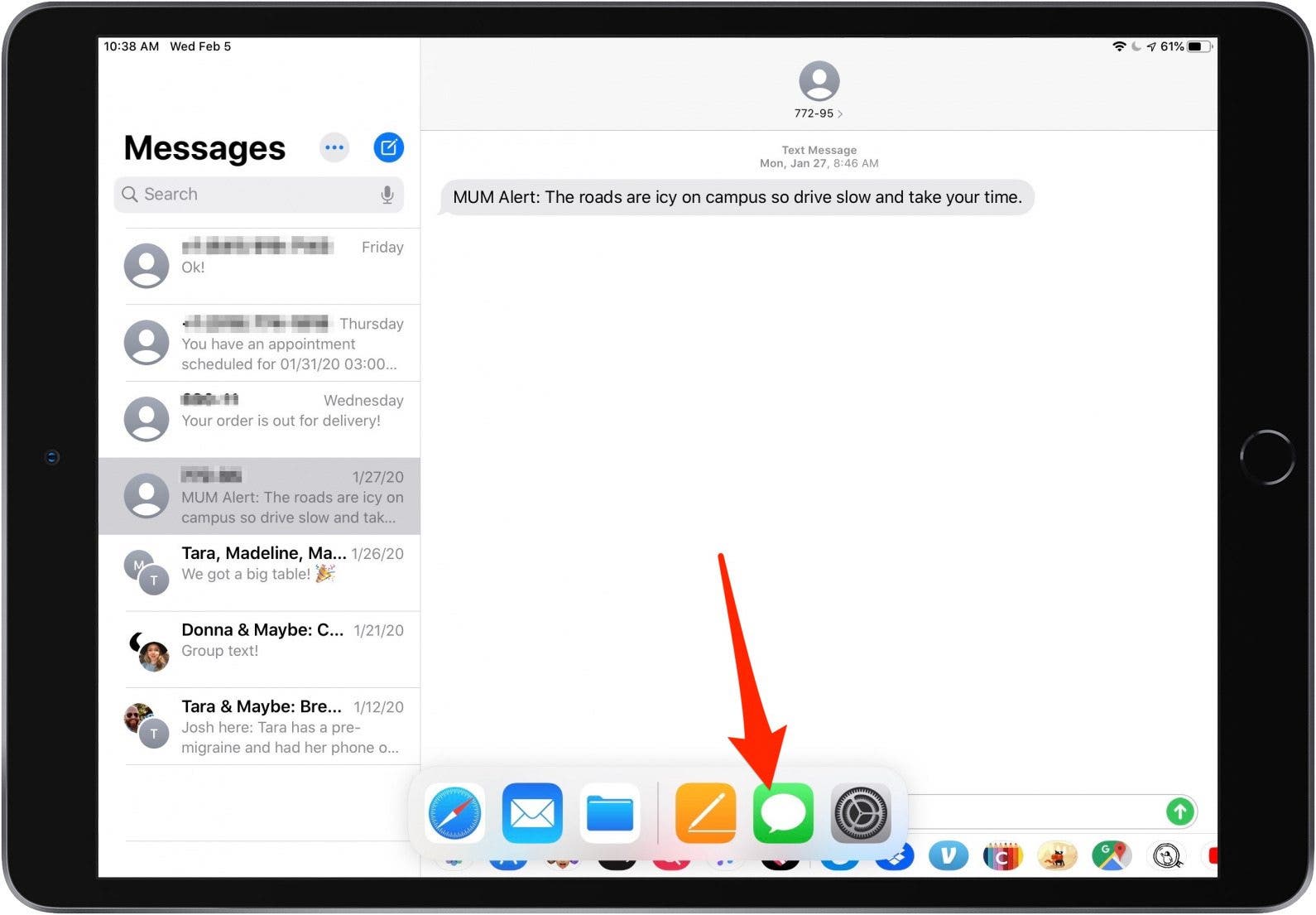Tap the Donna & Maybe conversation photo avatar
The image size is (1316, 915).
click(149, 650)
